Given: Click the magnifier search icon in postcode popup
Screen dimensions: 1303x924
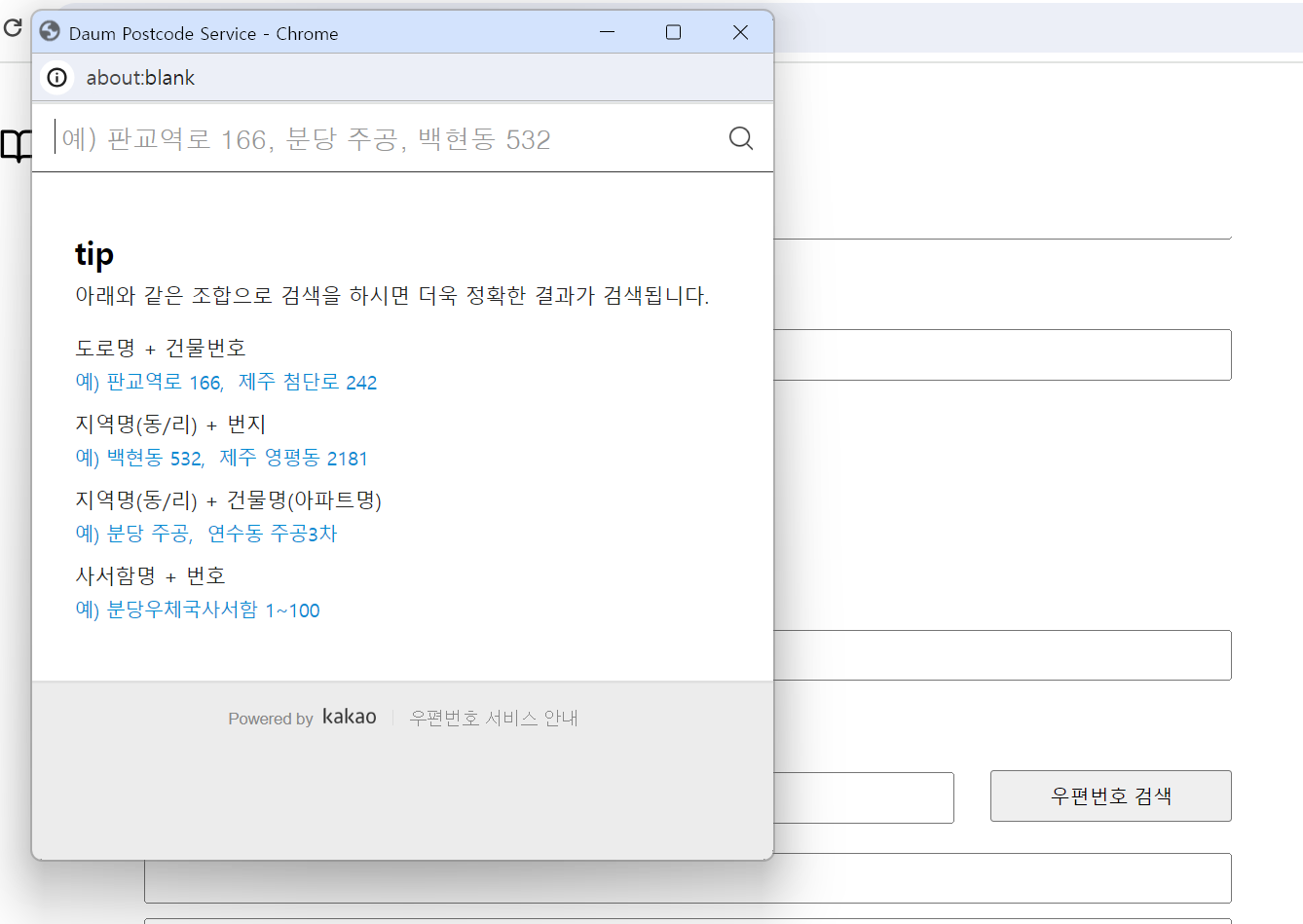Looking at the screenshot, I should (741, 138).
